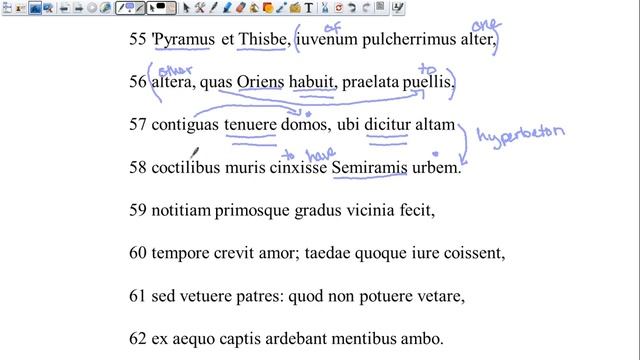Viewport: 640px width, 360px height.
Task: Click the handwriting signature icon
Action: [398, 8]
